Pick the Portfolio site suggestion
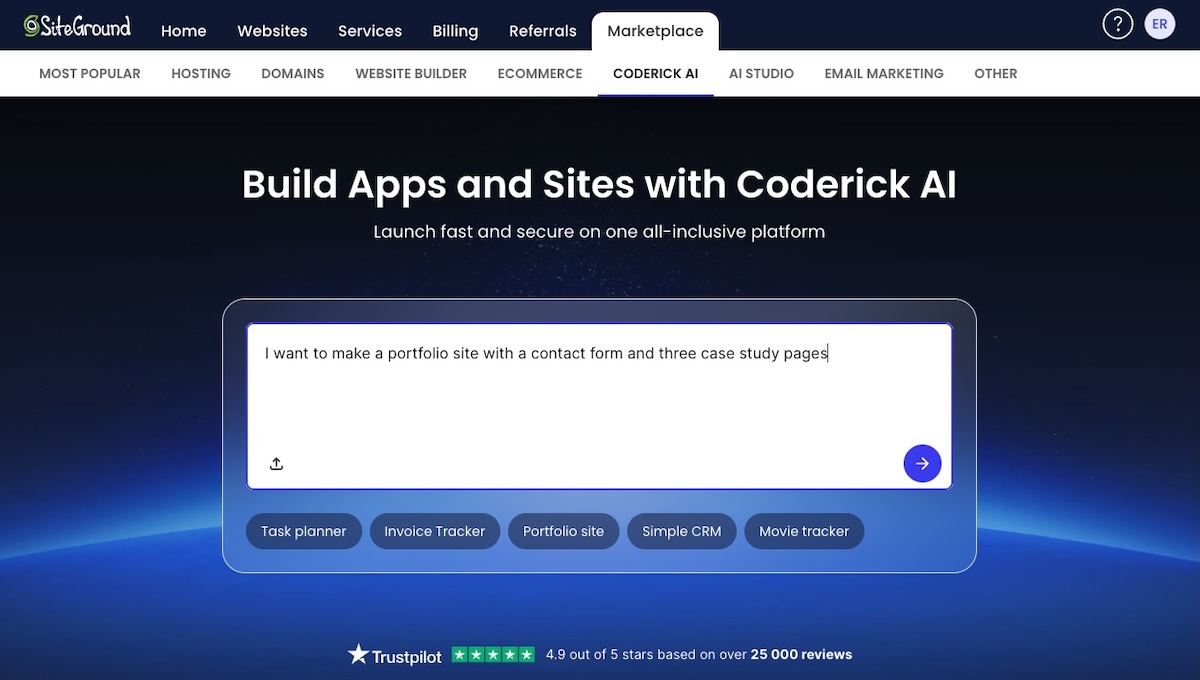This screenshot has width=1200, height=680. (x=564, y=531)
